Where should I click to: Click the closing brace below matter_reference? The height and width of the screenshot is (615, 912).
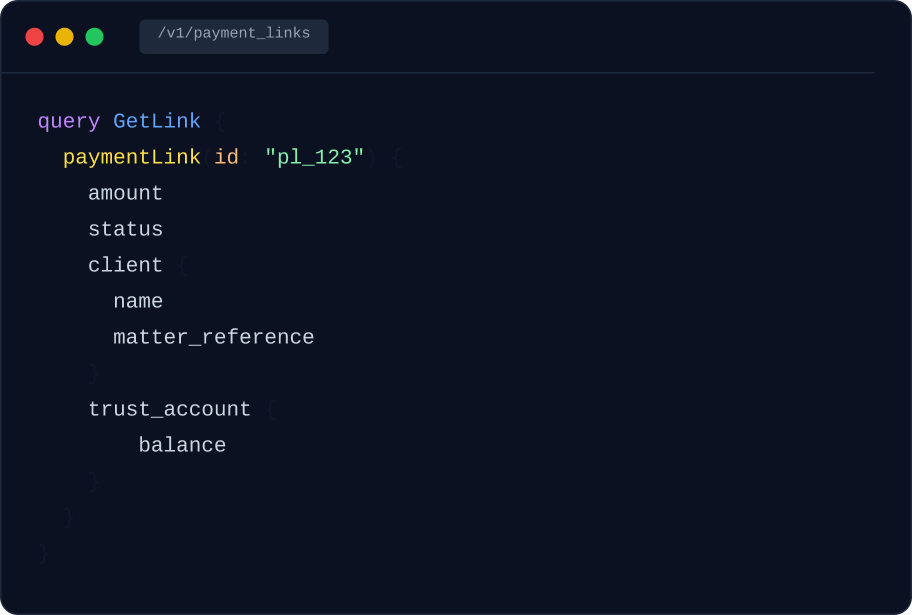[94, 374]
